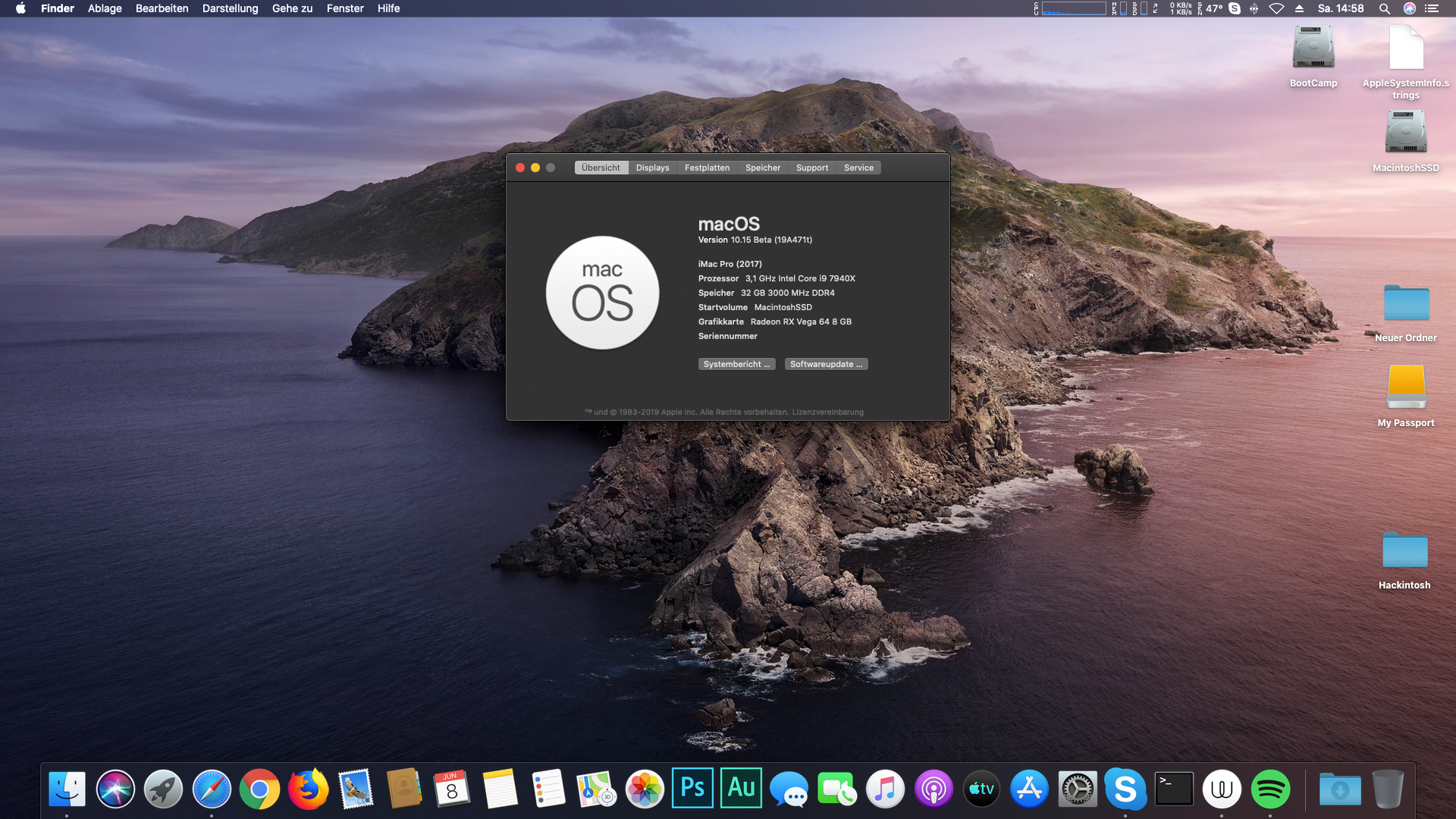Switch to the Displays tab
The image size is (1456, 819).
(652, 168)
